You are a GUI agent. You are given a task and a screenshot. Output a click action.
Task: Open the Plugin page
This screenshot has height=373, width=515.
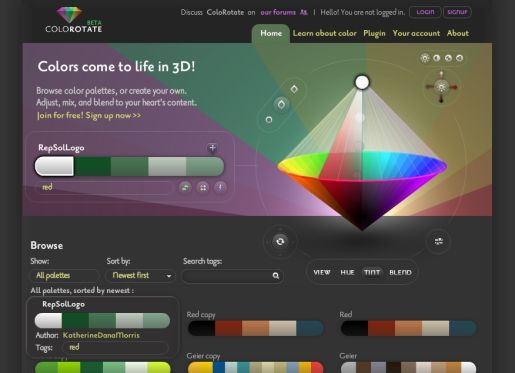tap(374, 33)
